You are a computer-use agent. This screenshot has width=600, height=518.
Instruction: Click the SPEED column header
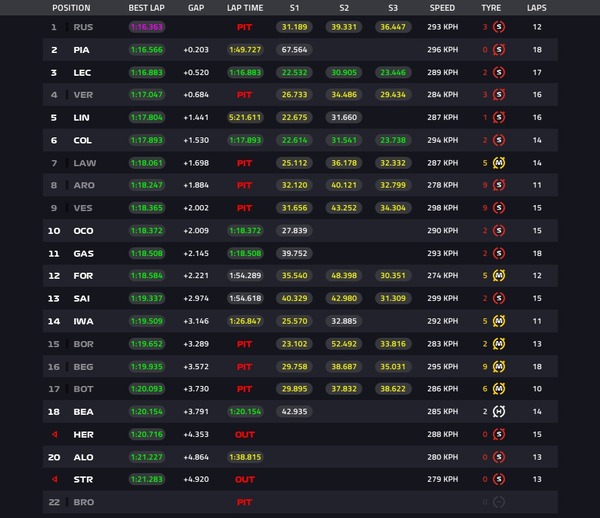pyautogui.click(x=442, y=8)
